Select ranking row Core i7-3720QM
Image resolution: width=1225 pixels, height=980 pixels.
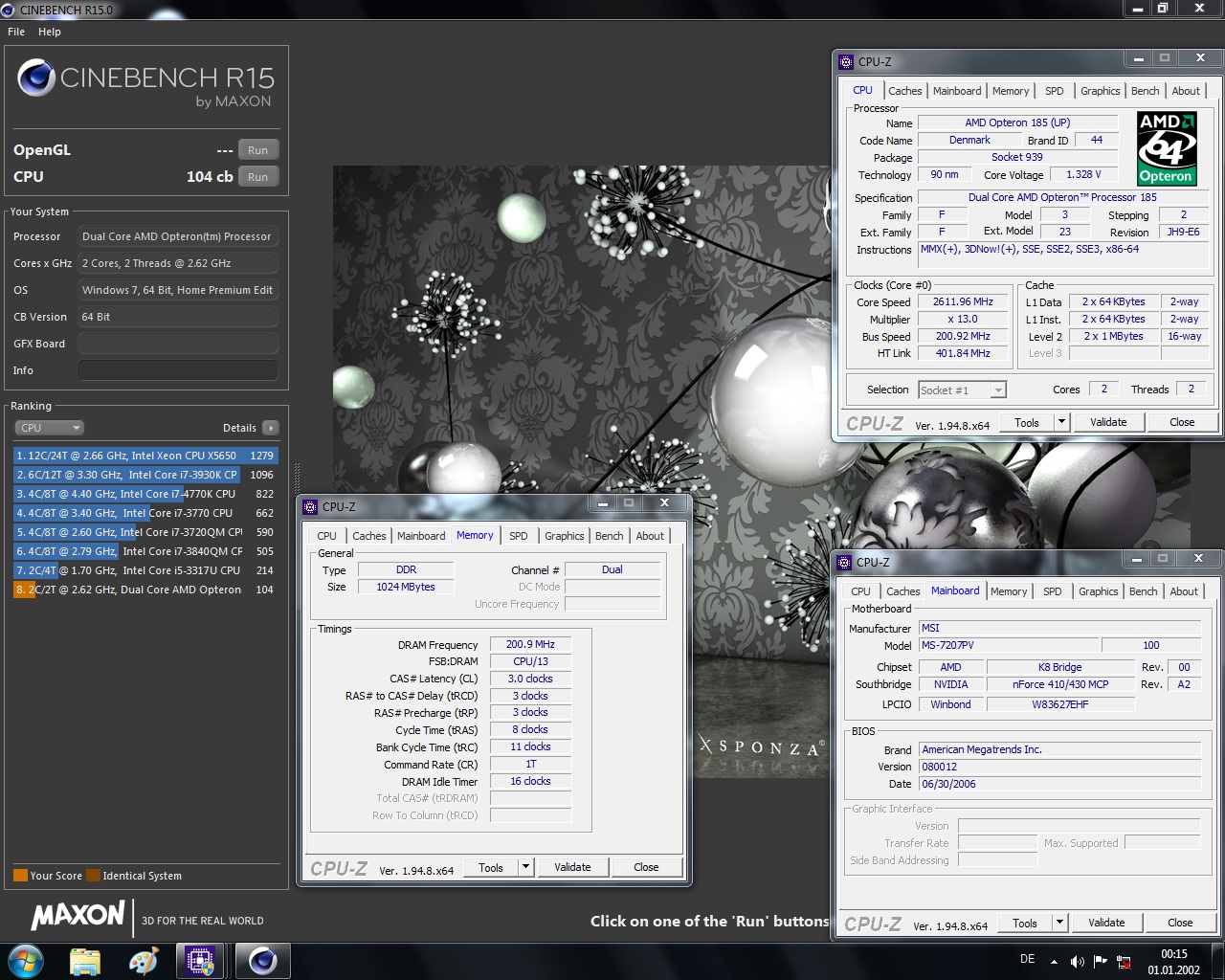click(x=145, y=532)
